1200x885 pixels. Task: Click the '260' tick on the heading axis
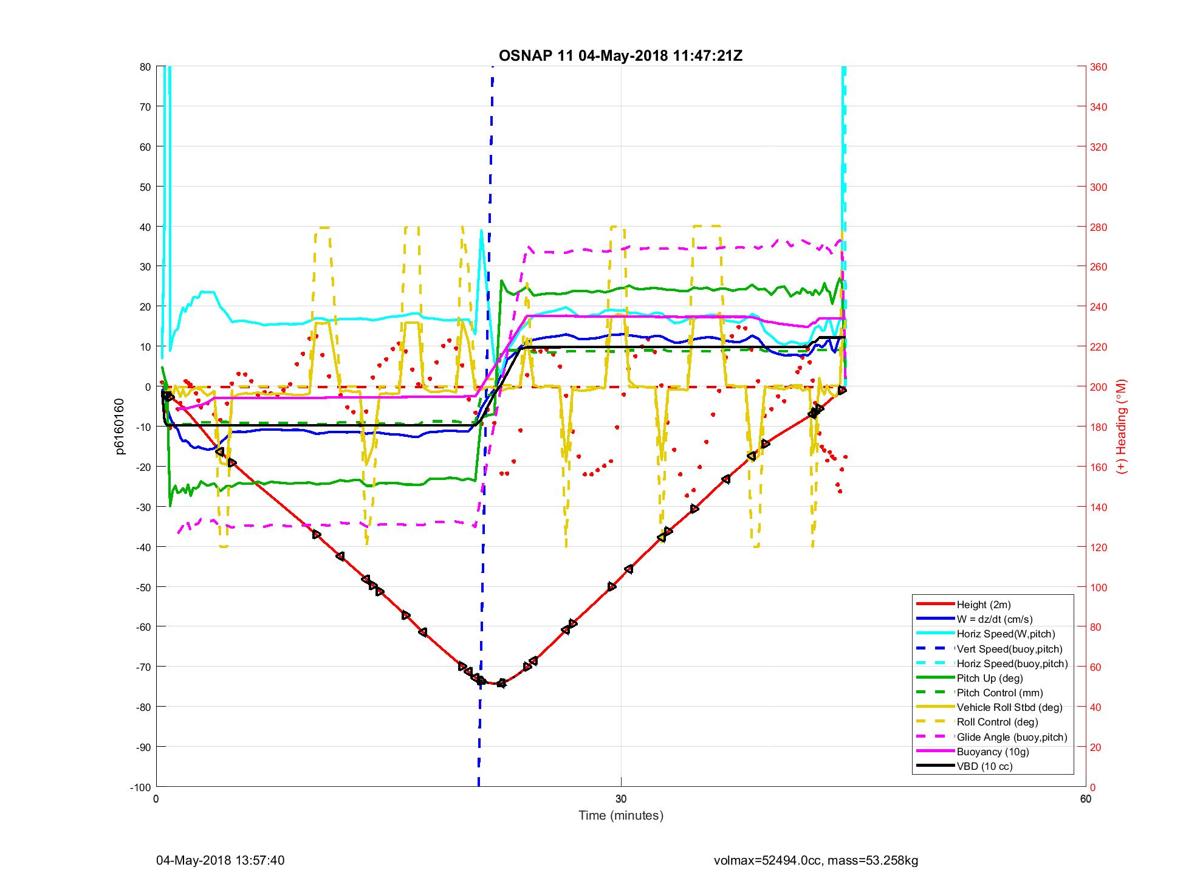pos(1101,267)
